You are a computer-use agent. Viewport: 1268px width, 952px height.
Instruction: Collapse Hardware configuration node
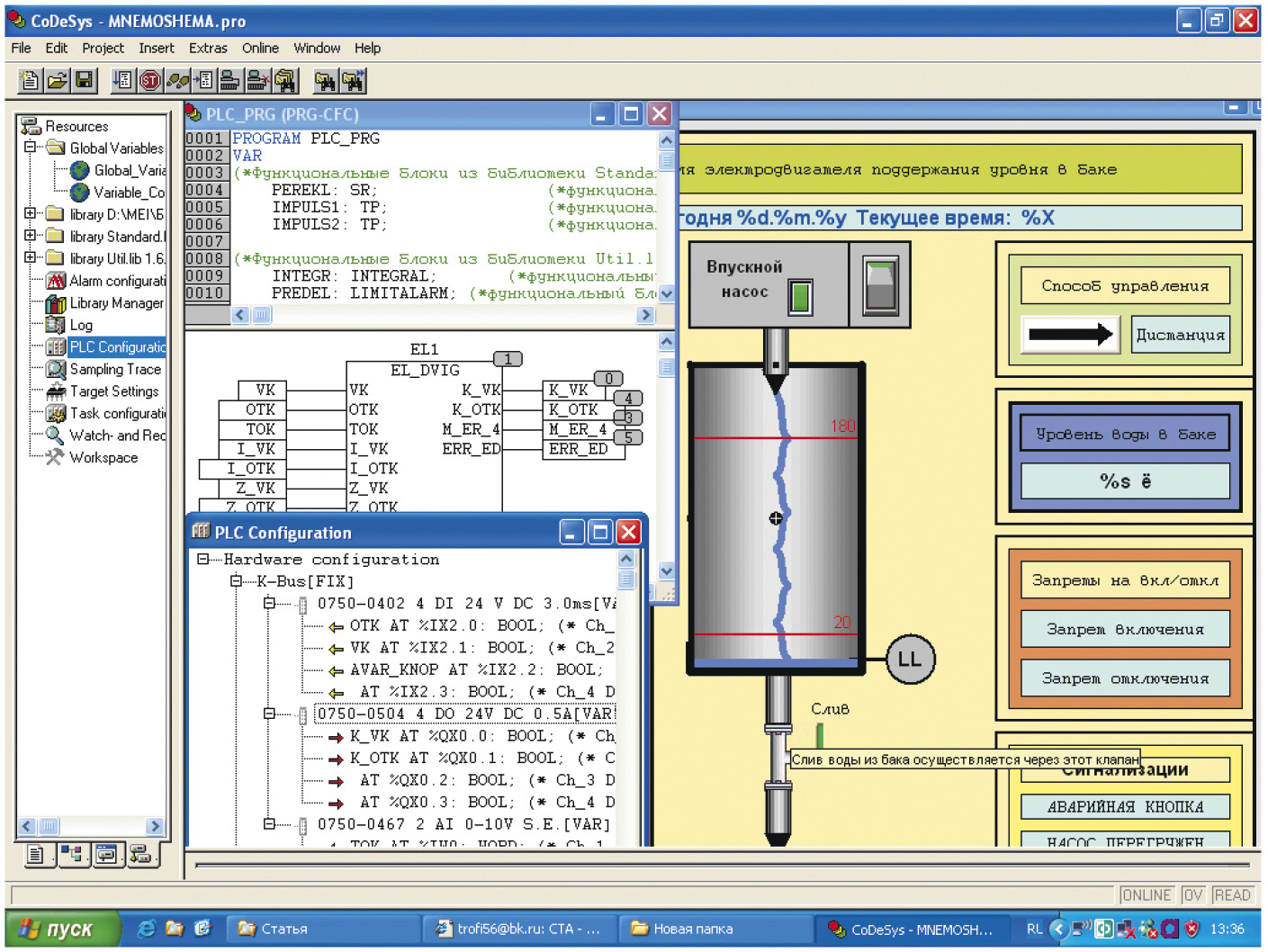[x=203, y=560]
